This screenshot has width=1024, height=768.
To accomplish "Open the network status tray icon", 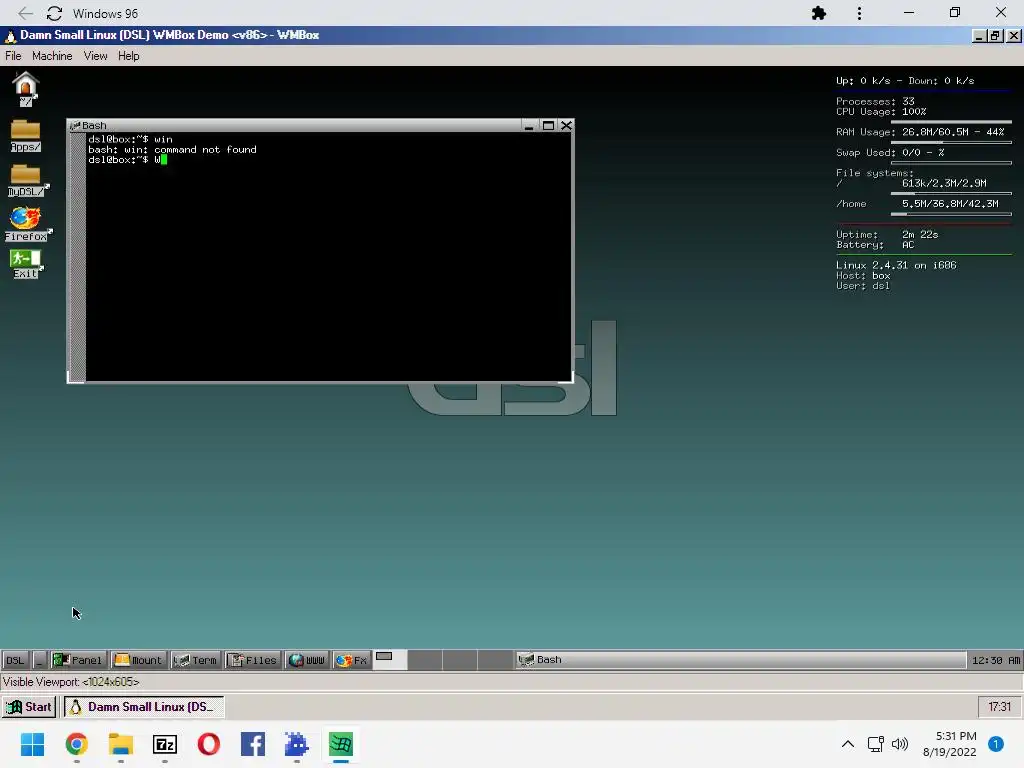I will 876,744.
